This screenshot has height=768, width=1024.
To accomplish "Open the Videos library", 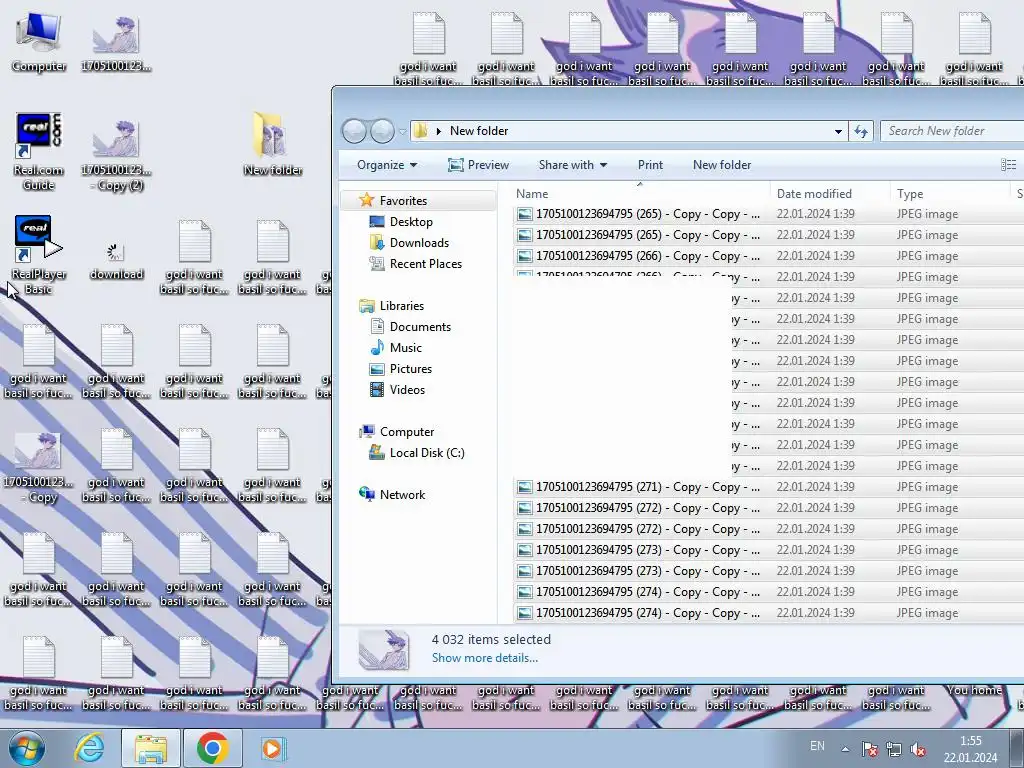I will pyautogui.click(x=407, y=389).
